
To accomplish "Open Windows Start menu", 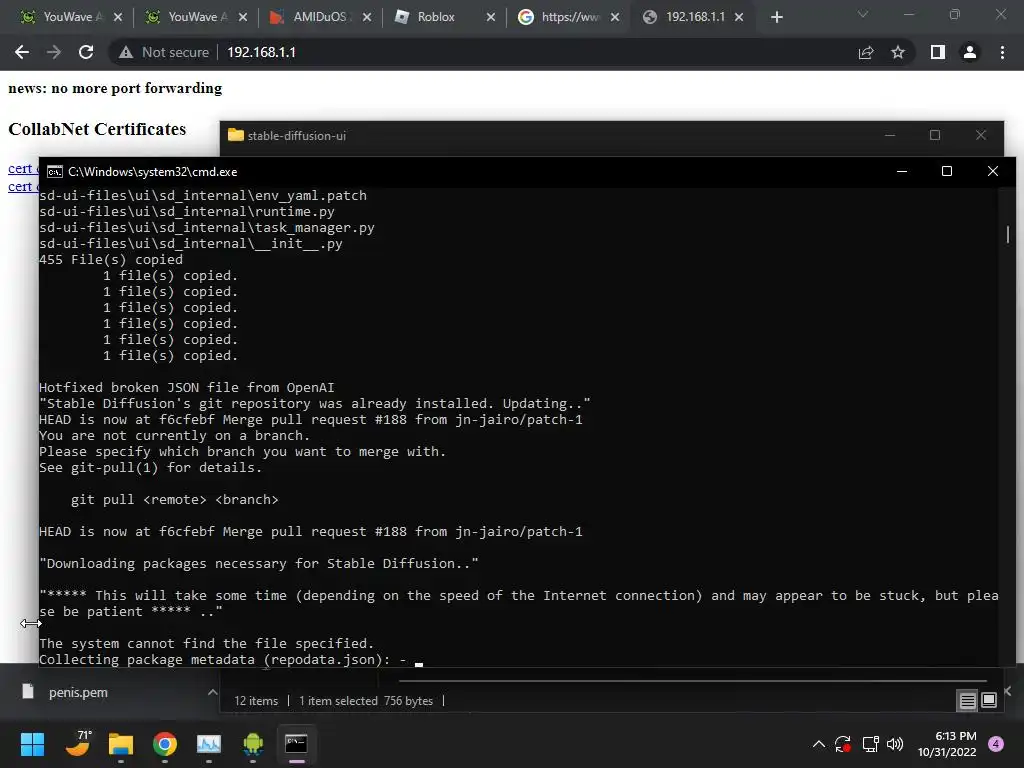I will click(32, 744).
